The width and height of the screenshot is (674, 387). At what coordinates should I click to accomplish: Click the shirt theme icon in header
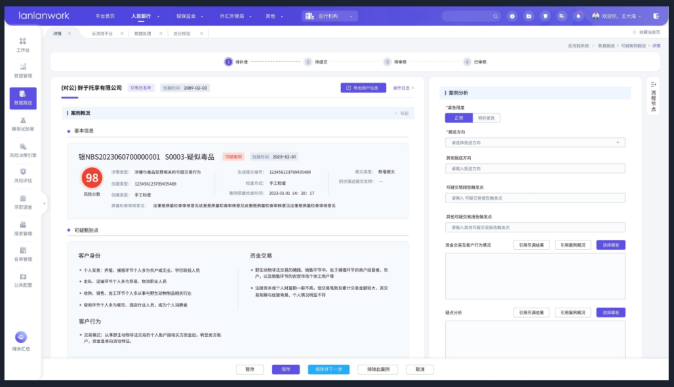[x=545, y=16]
